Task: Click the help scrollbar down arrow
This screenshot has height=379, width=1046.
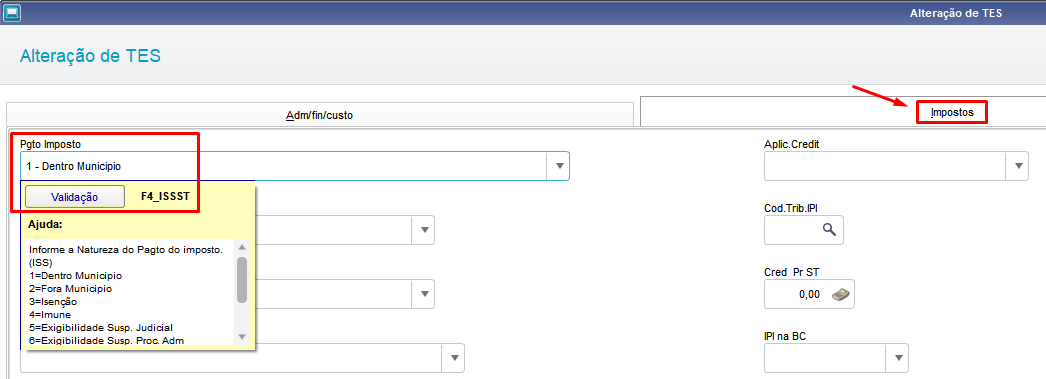Action: 241,336
